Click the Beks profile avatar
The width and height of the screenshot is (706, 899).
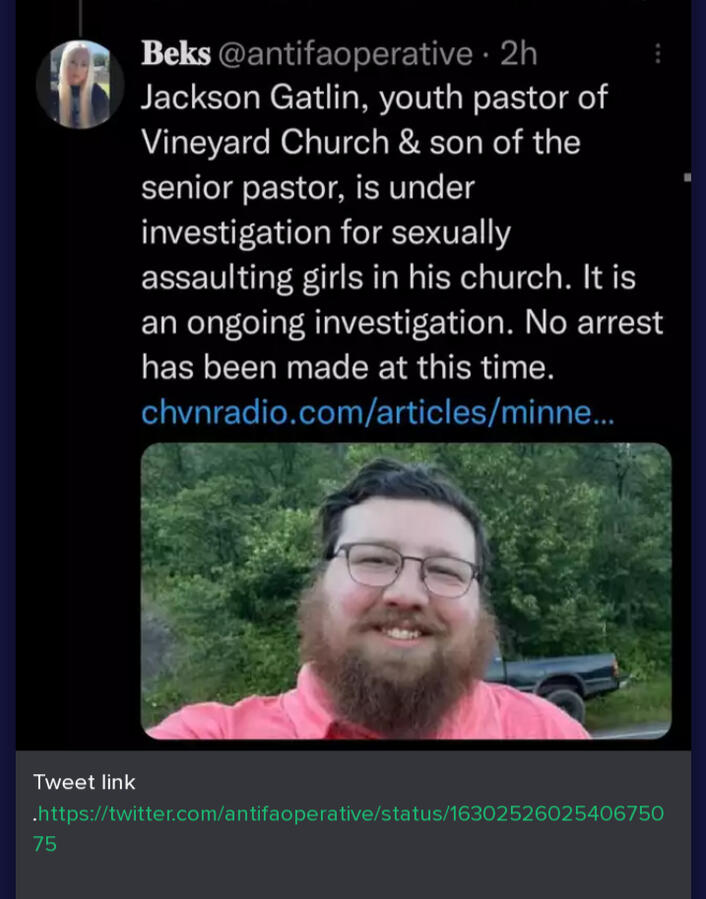pos(79,84)
